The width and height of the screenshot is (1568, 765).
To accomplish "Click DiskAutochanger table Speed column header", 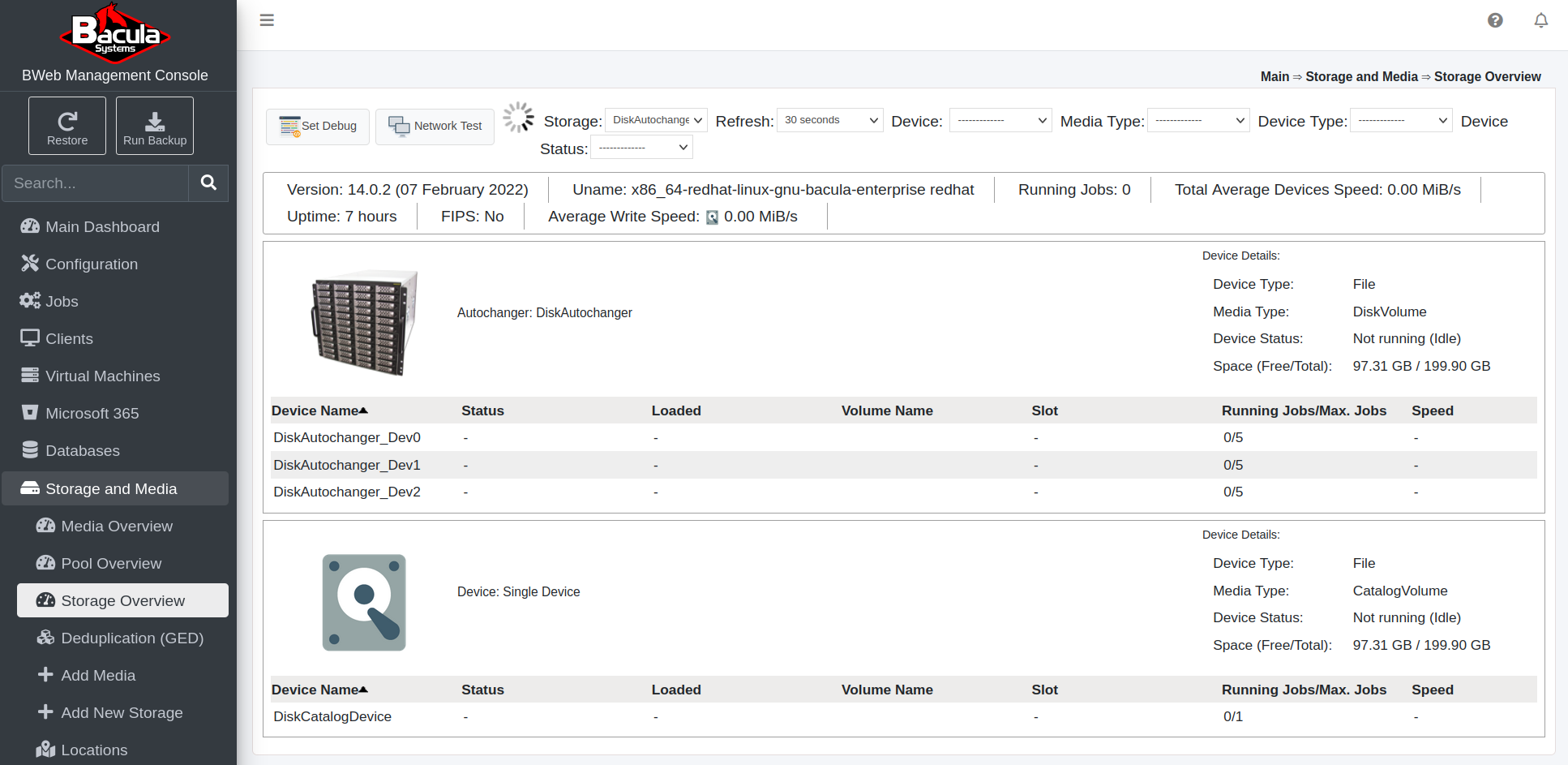I will pyautogui.click(x=1432, y=410).
